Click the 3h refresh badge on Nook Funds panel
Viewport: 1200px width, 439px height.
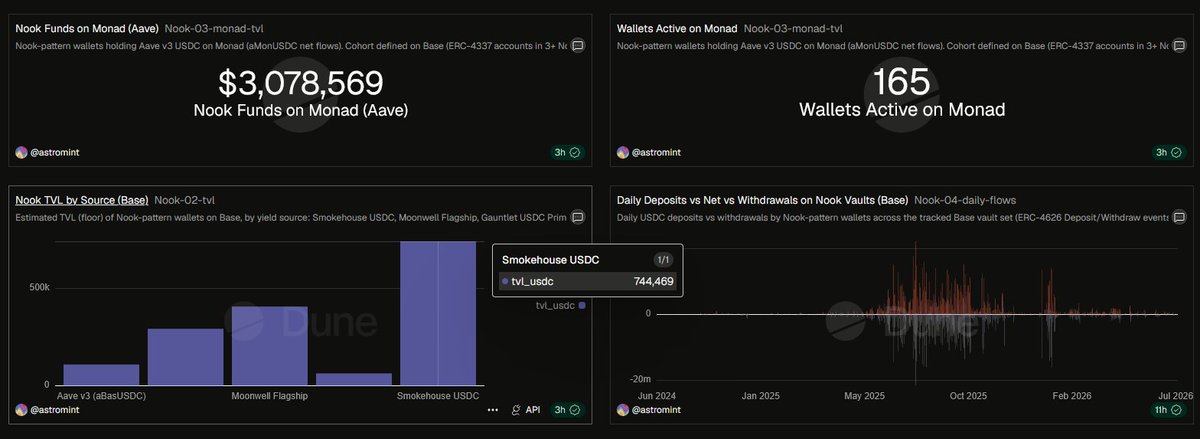point(567,152)
